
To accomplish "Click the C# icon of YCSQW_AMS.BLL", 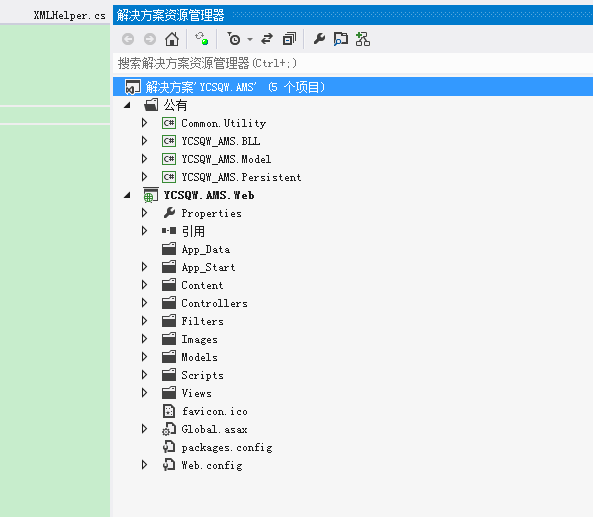I will [169, 141].
